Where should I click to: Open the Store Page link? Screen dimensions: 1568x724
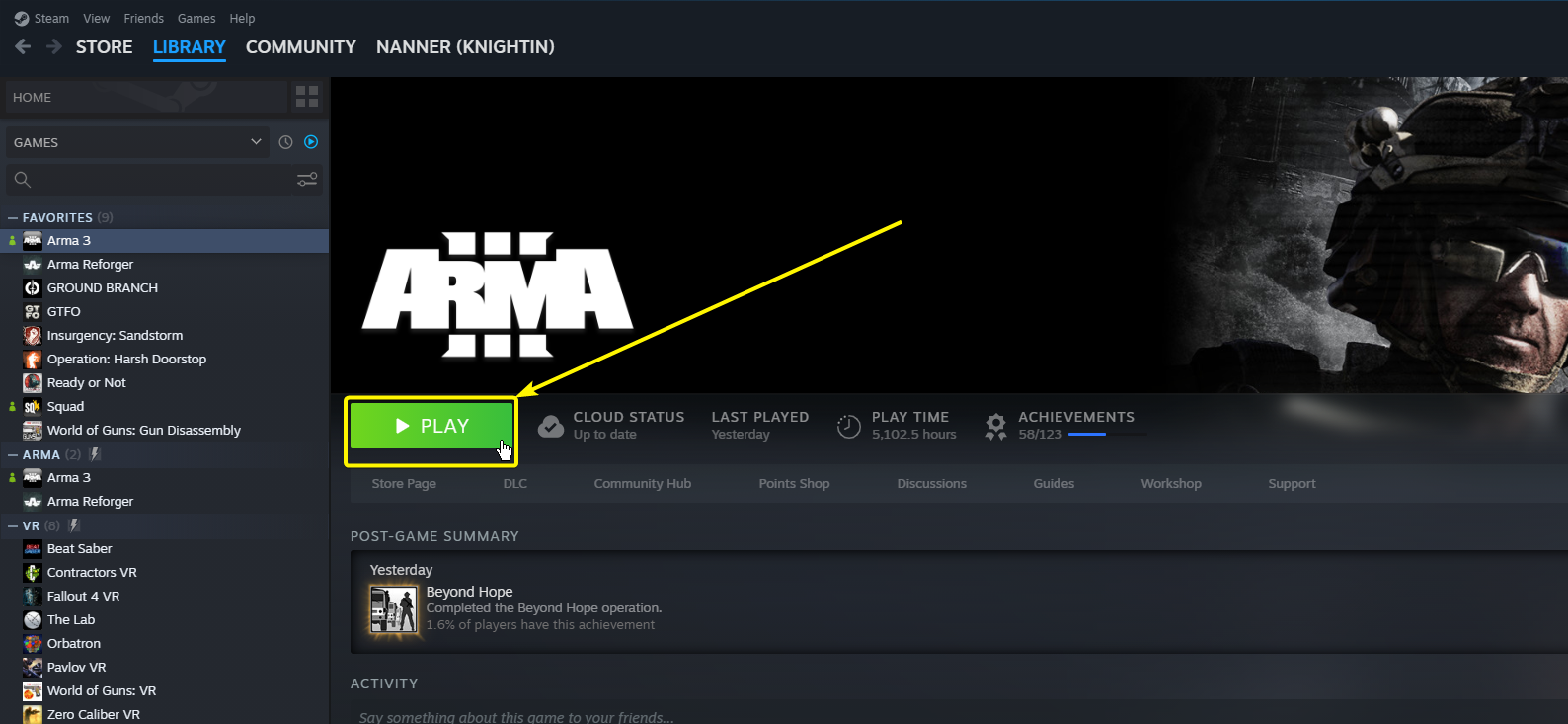(404, 484)
